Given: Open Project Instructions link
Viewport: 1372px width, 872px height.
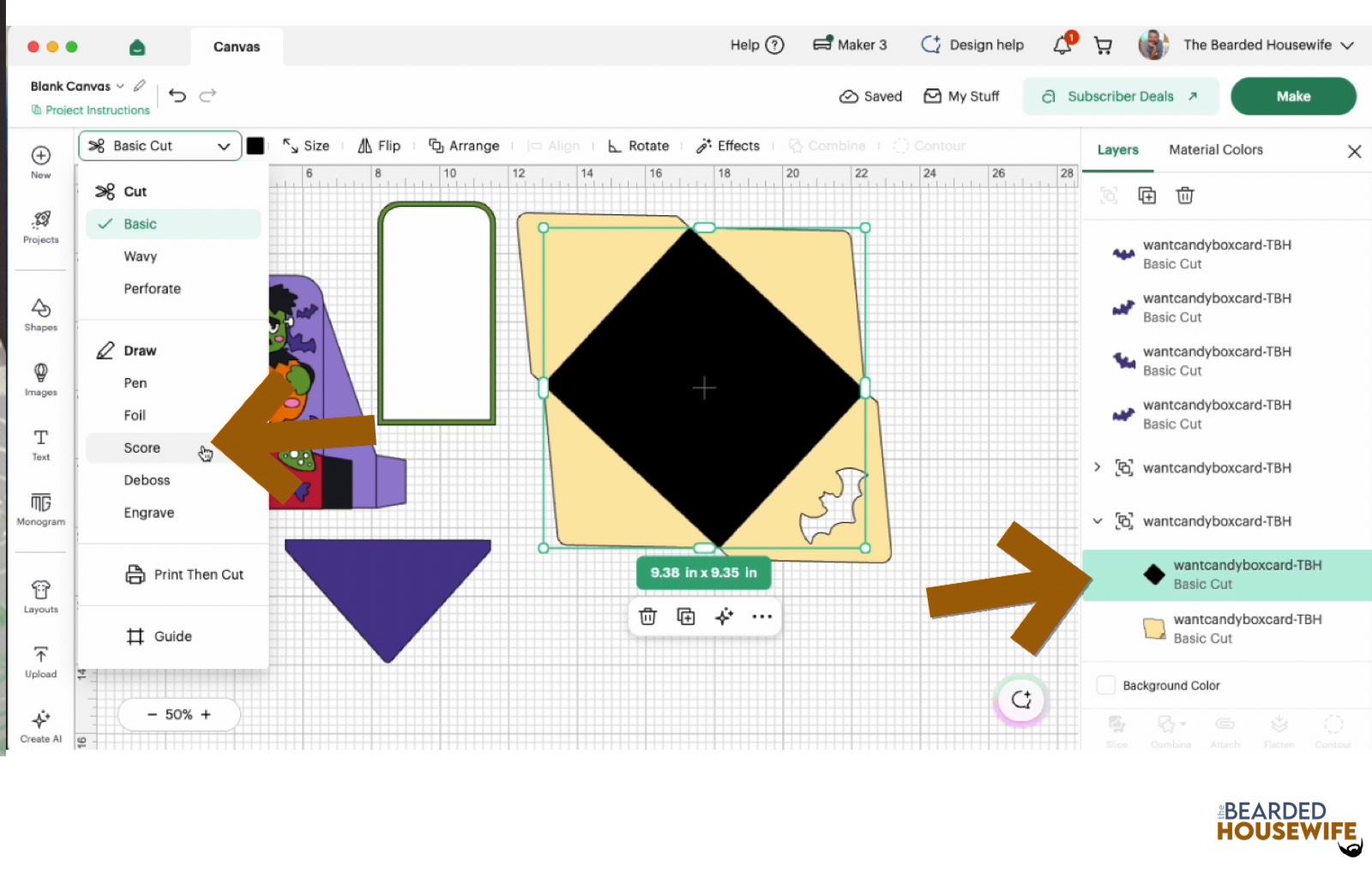Looking at the screenshot, I should [91, 110].
